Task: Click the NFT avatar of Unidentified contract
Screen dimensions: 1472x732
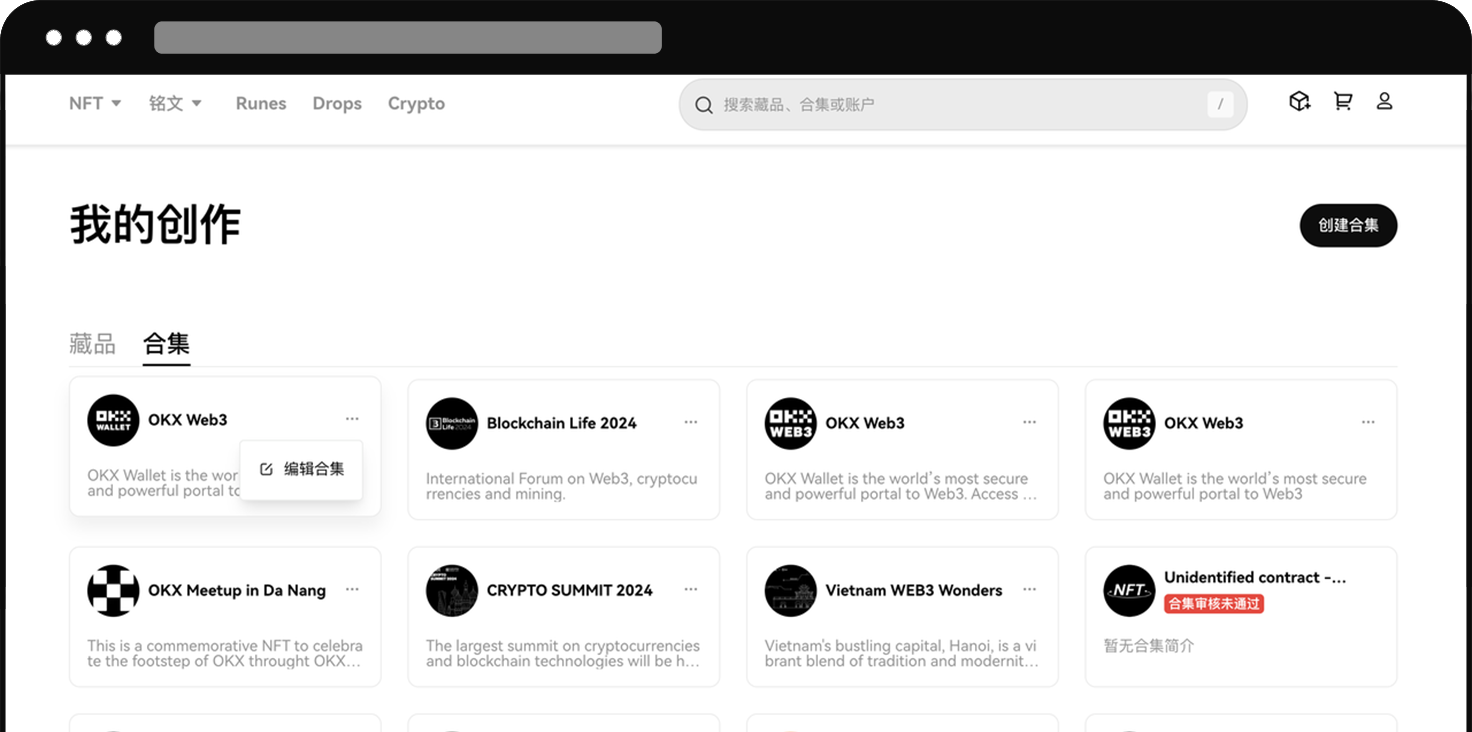Action: click(1129, 590)
